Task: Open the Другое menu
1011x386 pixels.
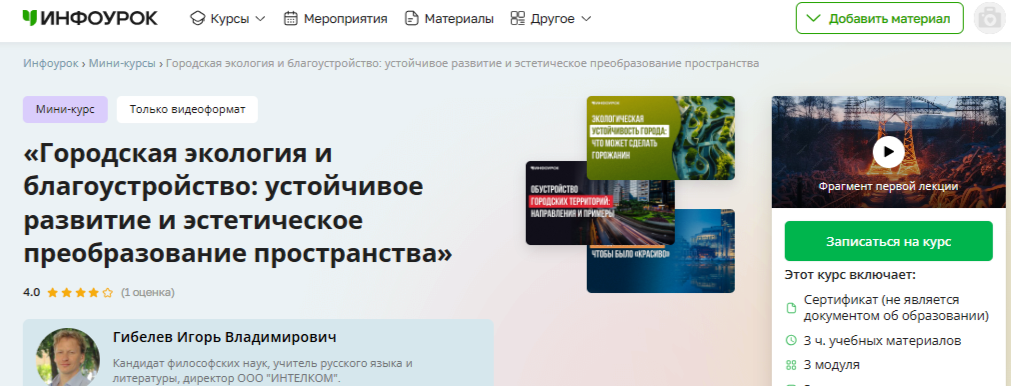Action: coord(553,19)
